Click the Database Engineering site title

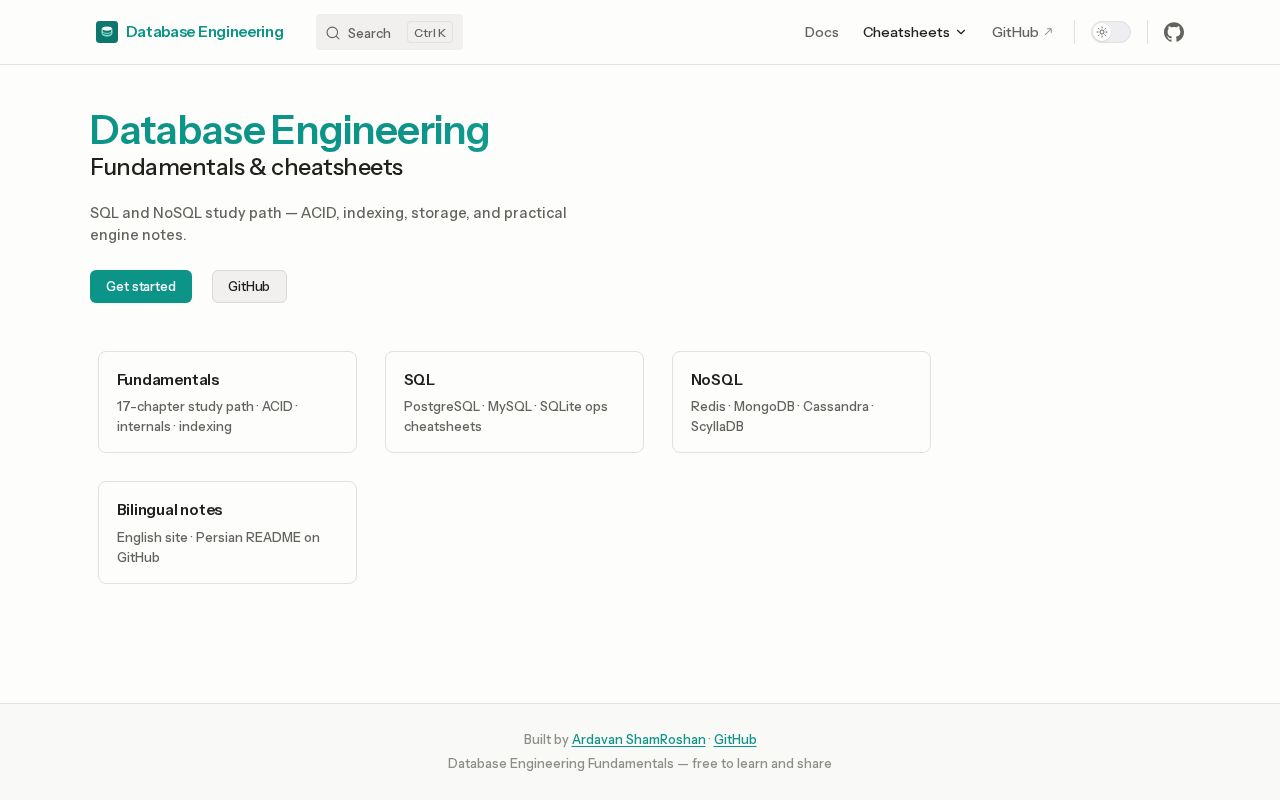(205, 32)
